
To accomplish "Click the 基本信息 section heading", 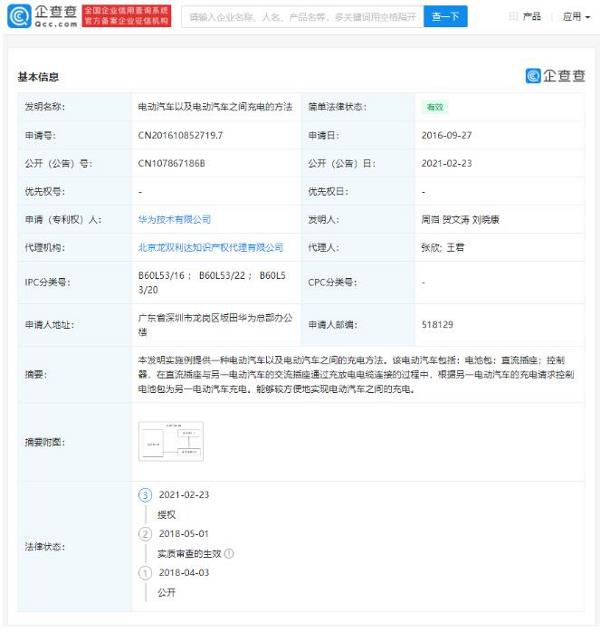I will coord(38,77).
